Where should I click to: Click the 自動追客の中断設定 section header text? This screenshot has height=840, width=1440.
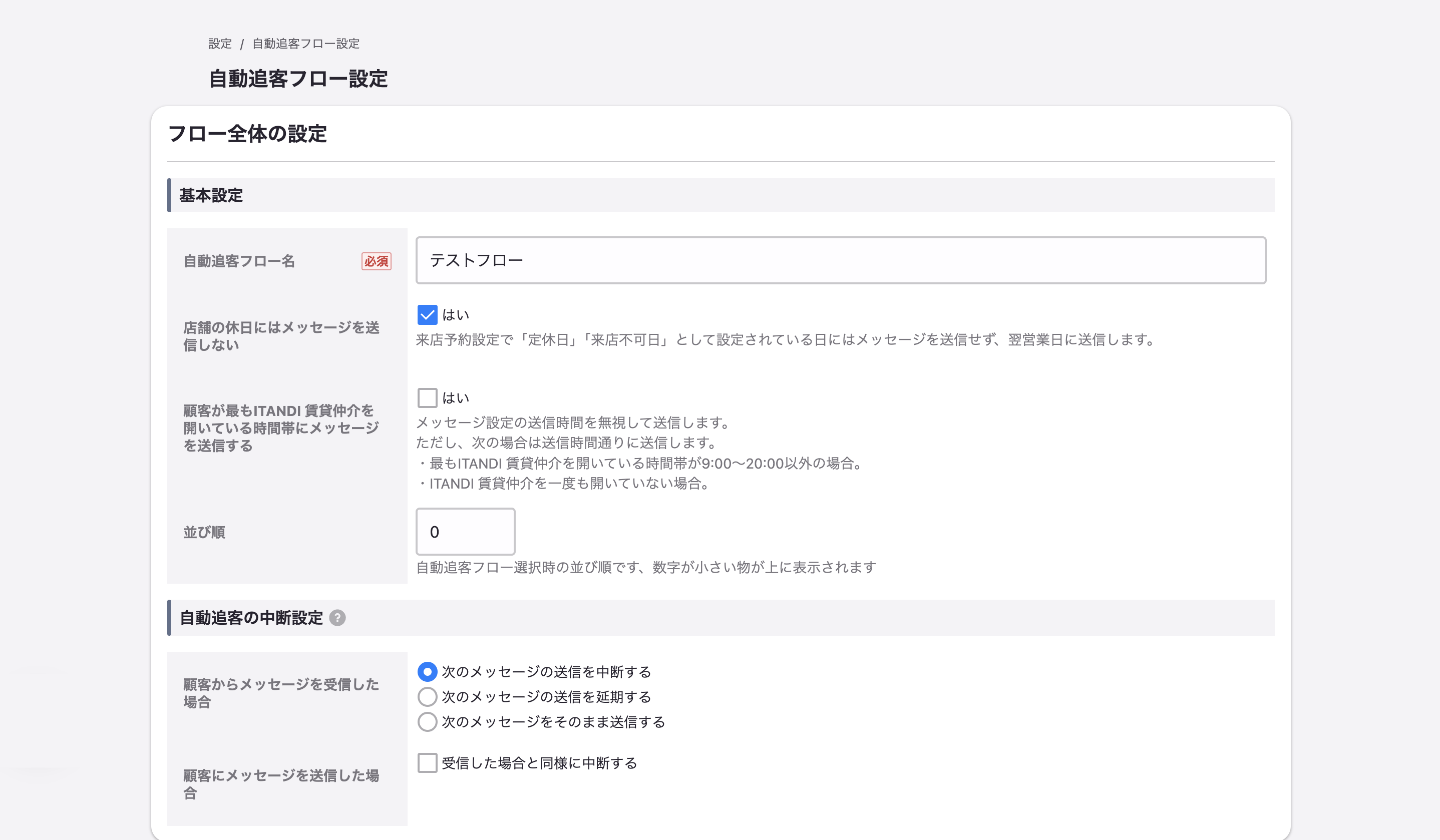click(251, 618)
